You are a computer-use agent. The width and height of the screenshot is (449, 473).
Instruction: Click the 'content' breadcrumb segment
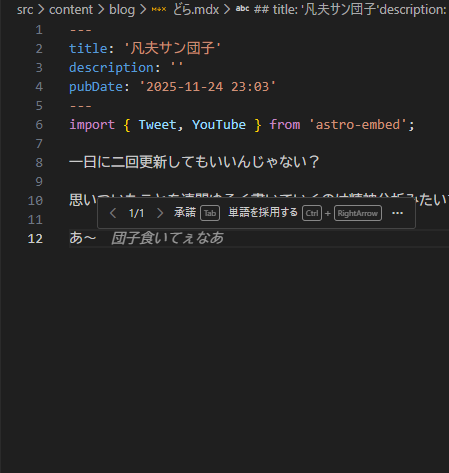[x=71, y=10]
